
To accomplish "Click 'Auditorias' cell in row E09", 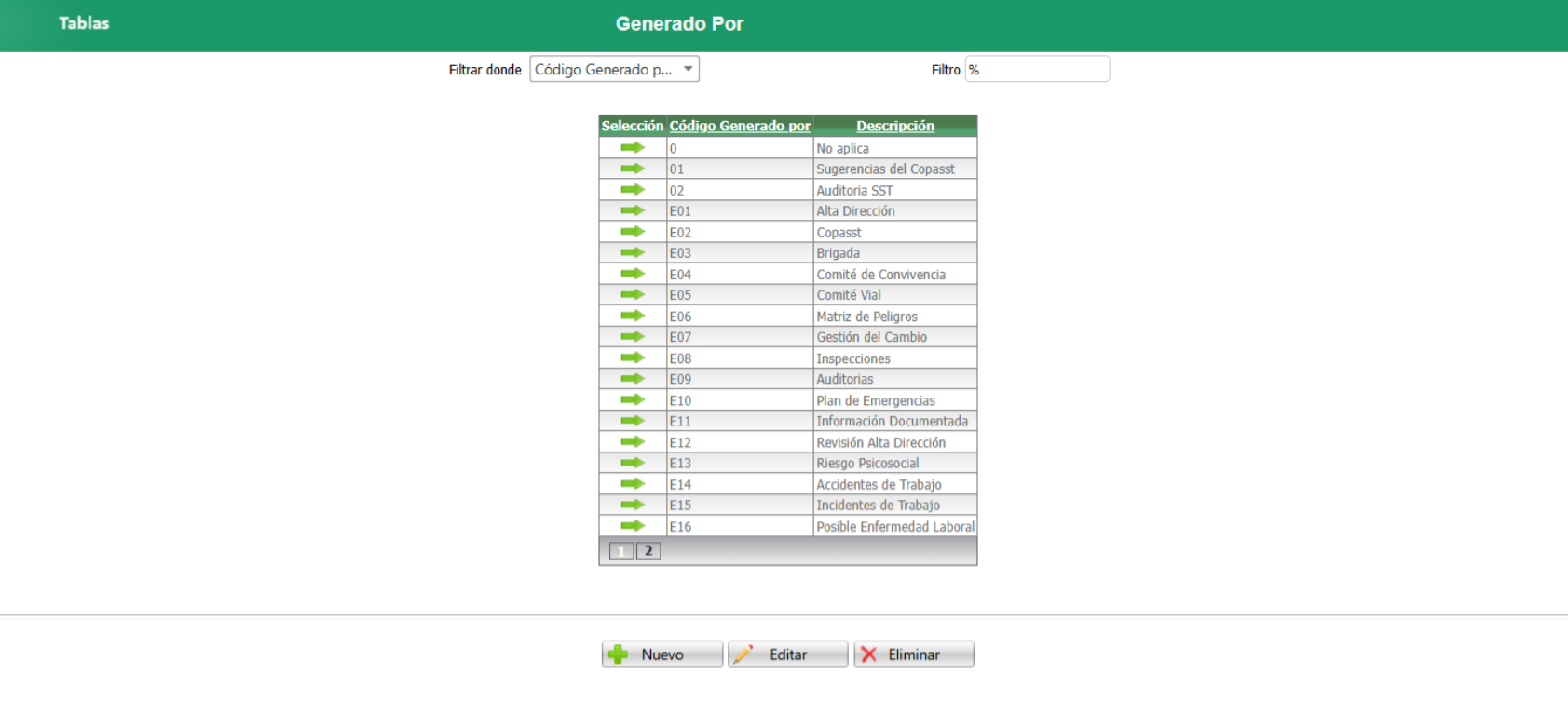I will [895, 379].
